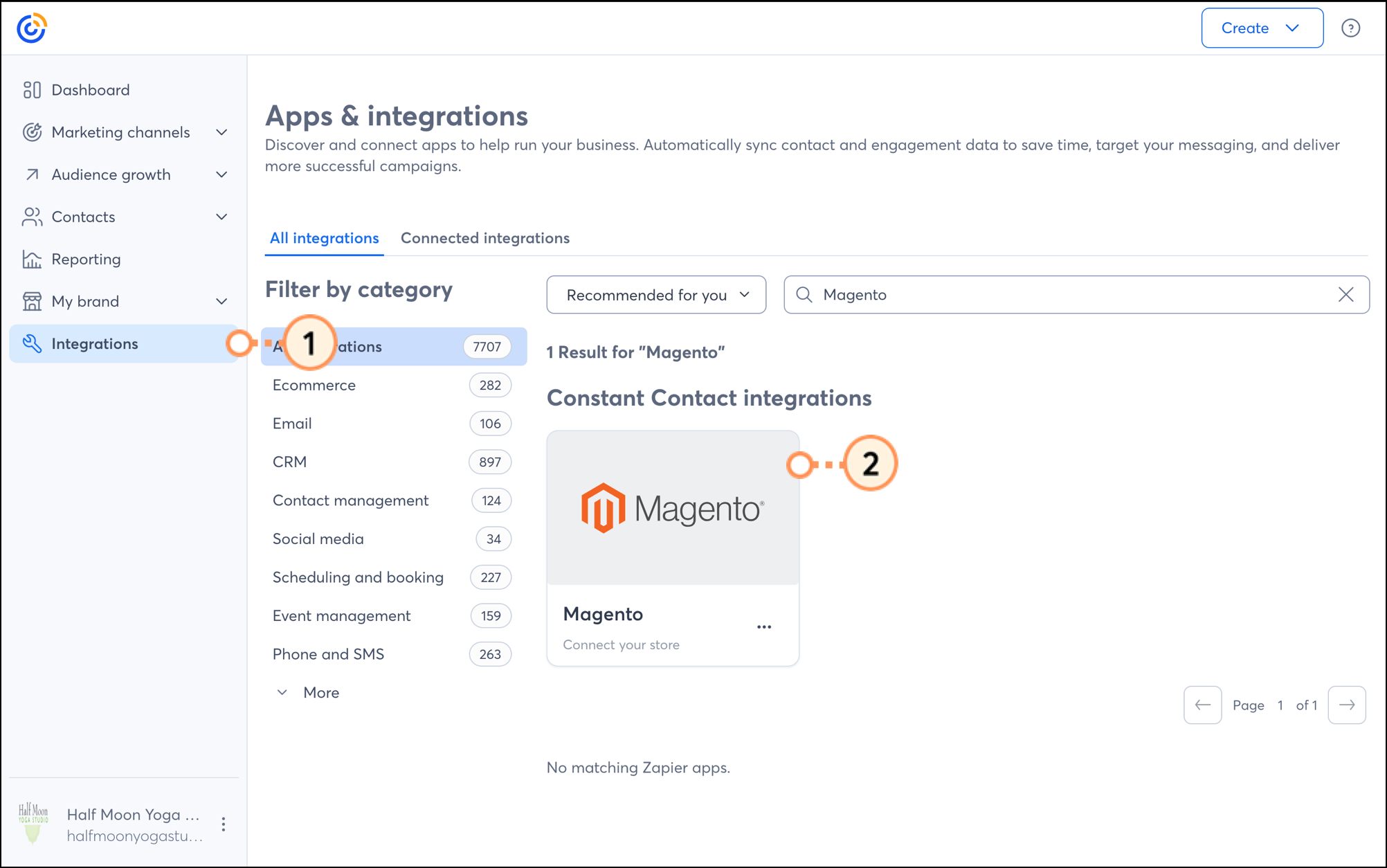The width and height of the screenshot is (1387, 868).
Task: Expand the My brand chevron
Action: (221, 301)
